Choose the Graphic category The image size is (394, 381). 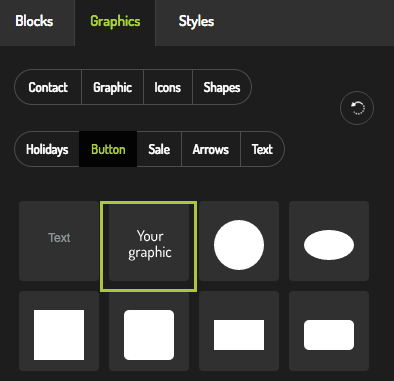pos(112,87)
